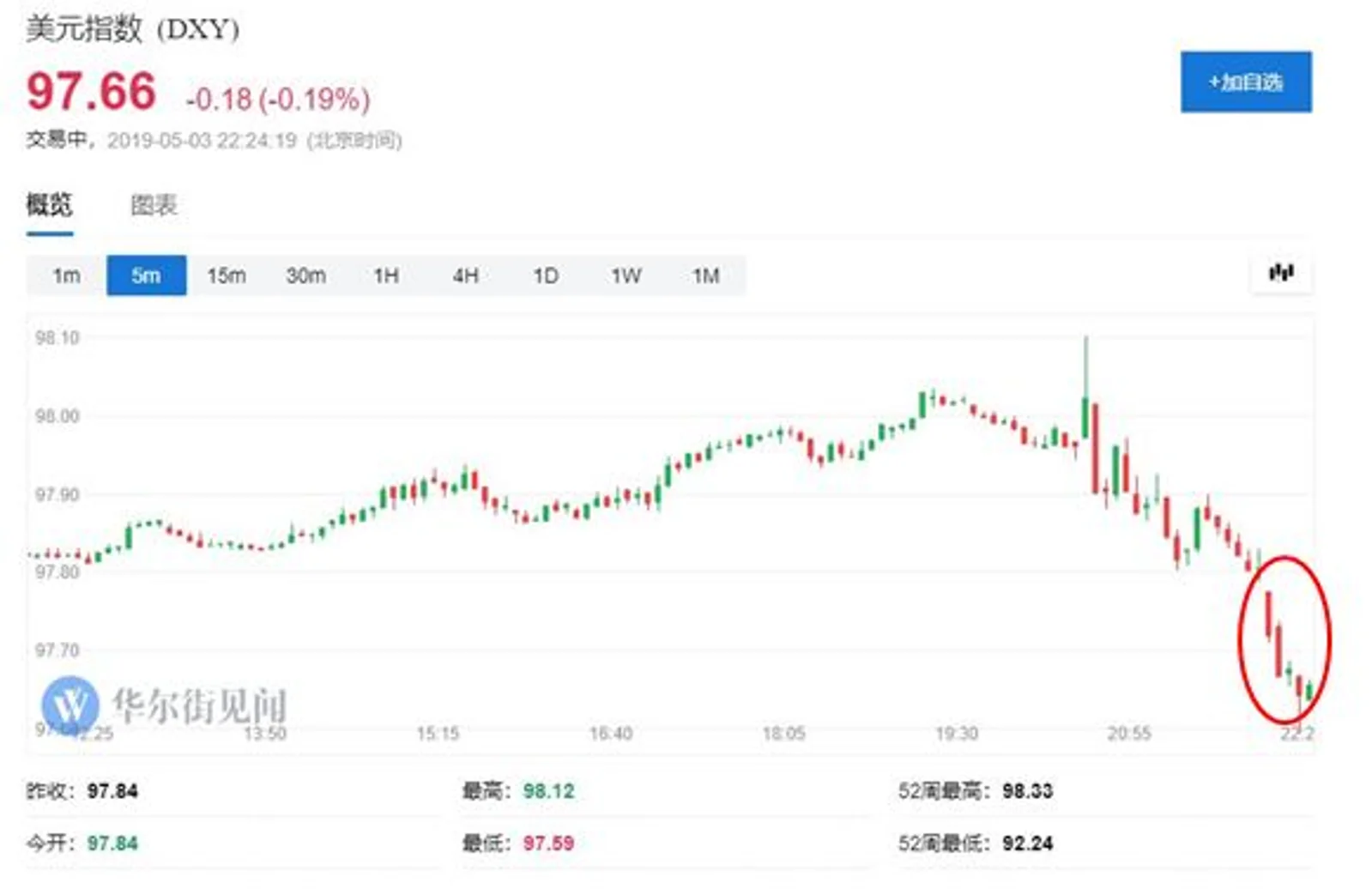Switch to the 1W weekly view
This screenshot has width=1372, height=895.
click(626, 275)
